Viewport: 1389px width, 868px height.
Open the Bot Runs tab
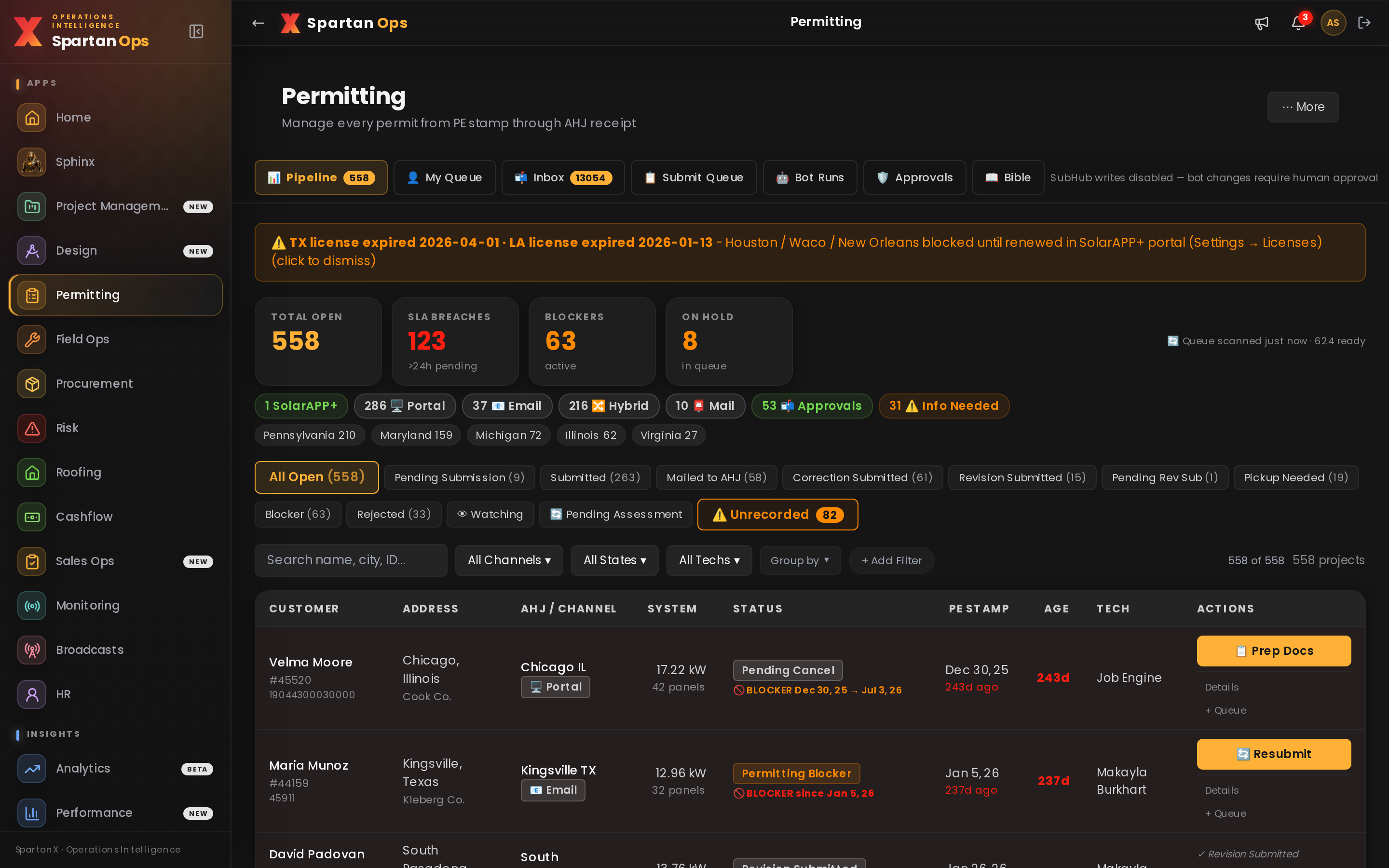pyautogui.click(x=810, y=177)
